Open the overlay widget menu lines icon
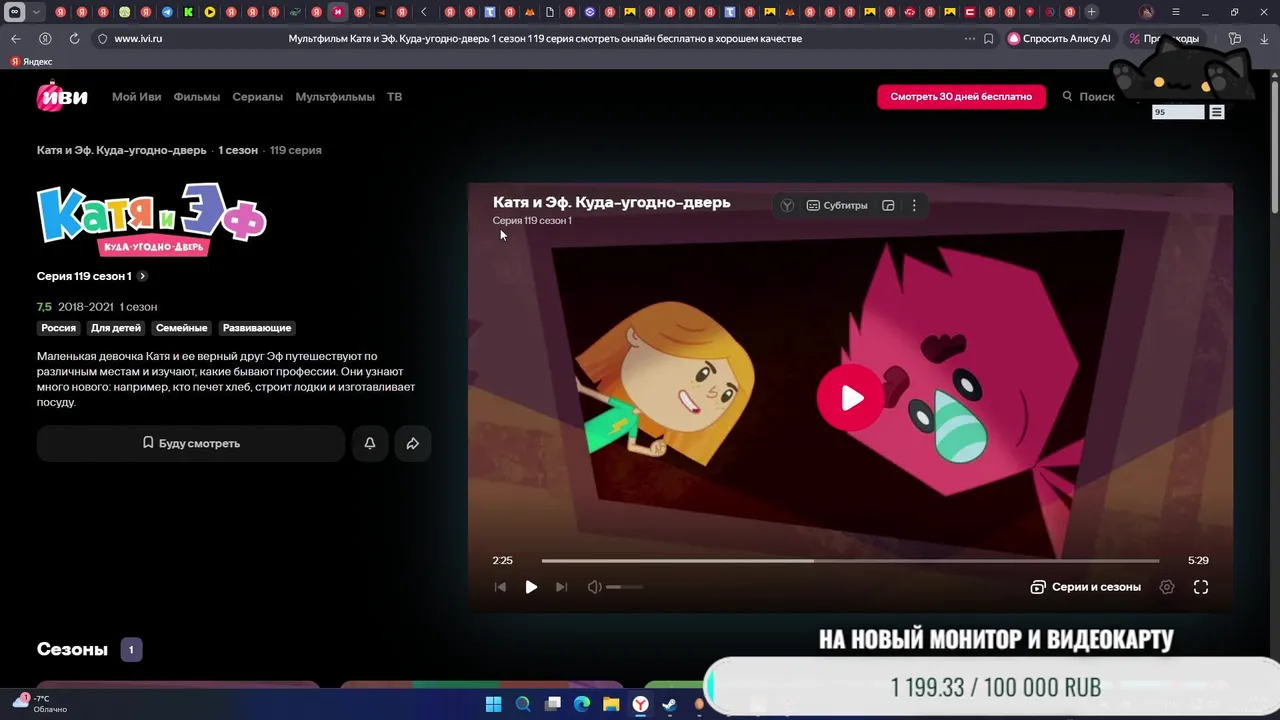The image size is (1280, 720). [x=1217, y=112]
